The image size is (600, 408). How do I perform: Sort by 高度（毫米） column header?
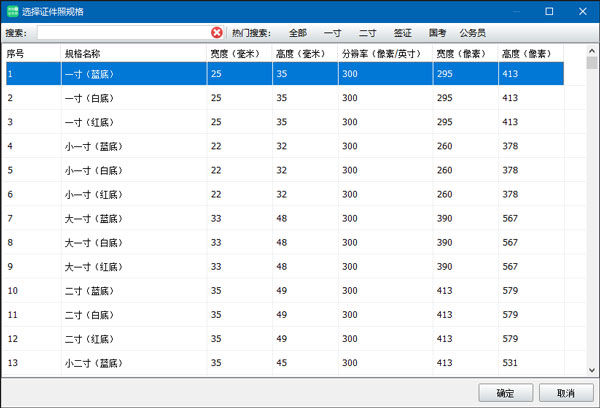305,54
